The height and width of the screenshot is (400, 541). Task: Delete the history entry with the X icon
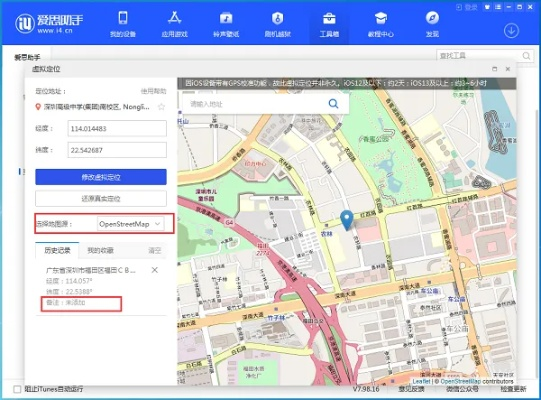[155, 270]
